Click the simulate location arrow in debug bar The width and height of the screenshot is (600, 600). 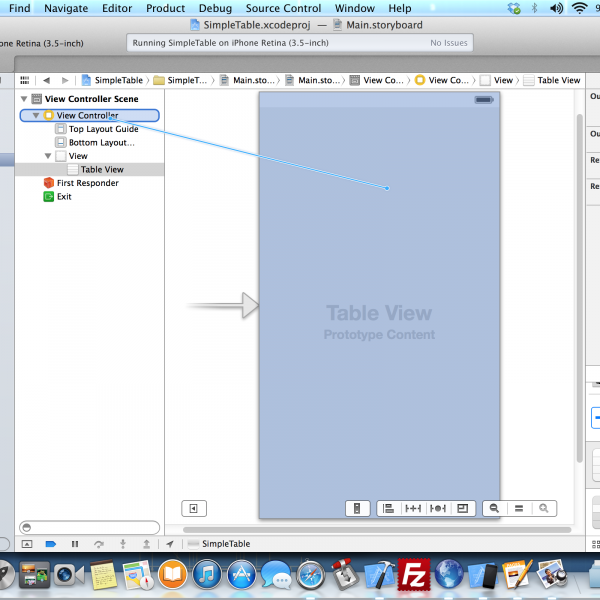(x=169, y=544)
